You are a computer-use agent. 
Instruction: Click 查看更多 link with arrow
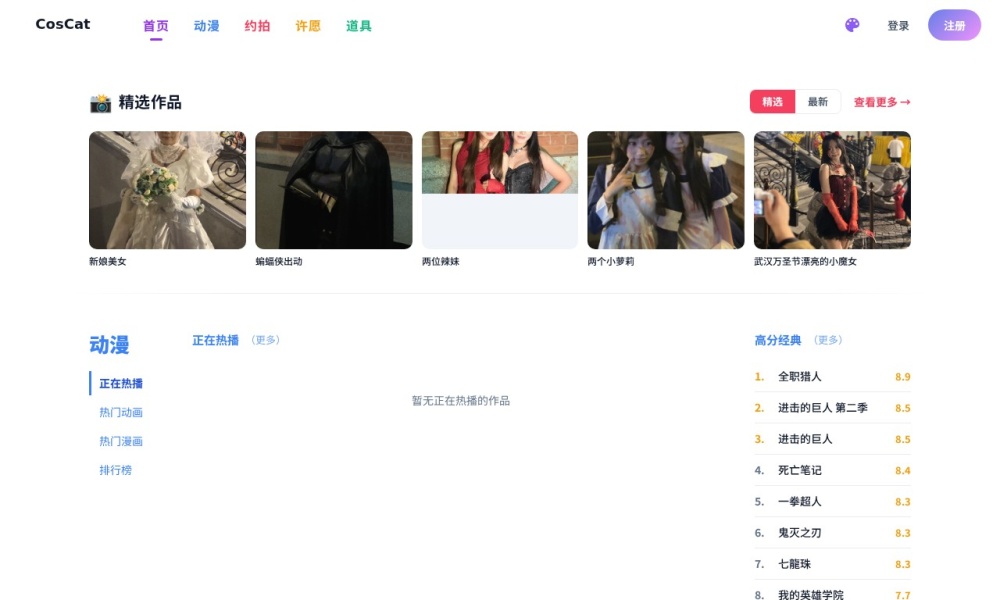[x=882, y=102]
